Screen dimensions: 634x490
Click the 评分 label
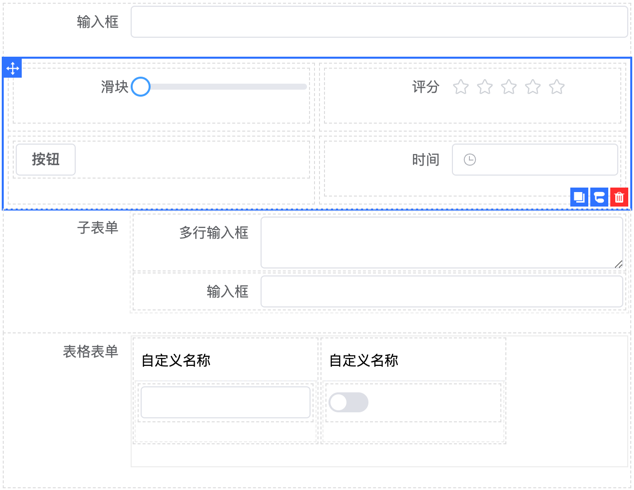[x=426, y=87]
